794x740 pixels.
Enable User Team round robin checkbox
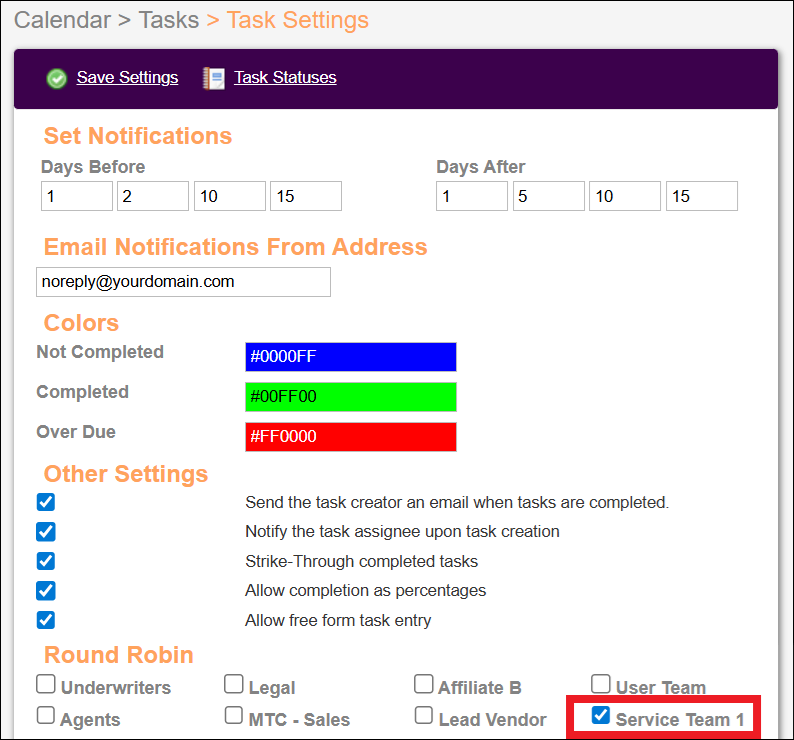click(601, 684)
